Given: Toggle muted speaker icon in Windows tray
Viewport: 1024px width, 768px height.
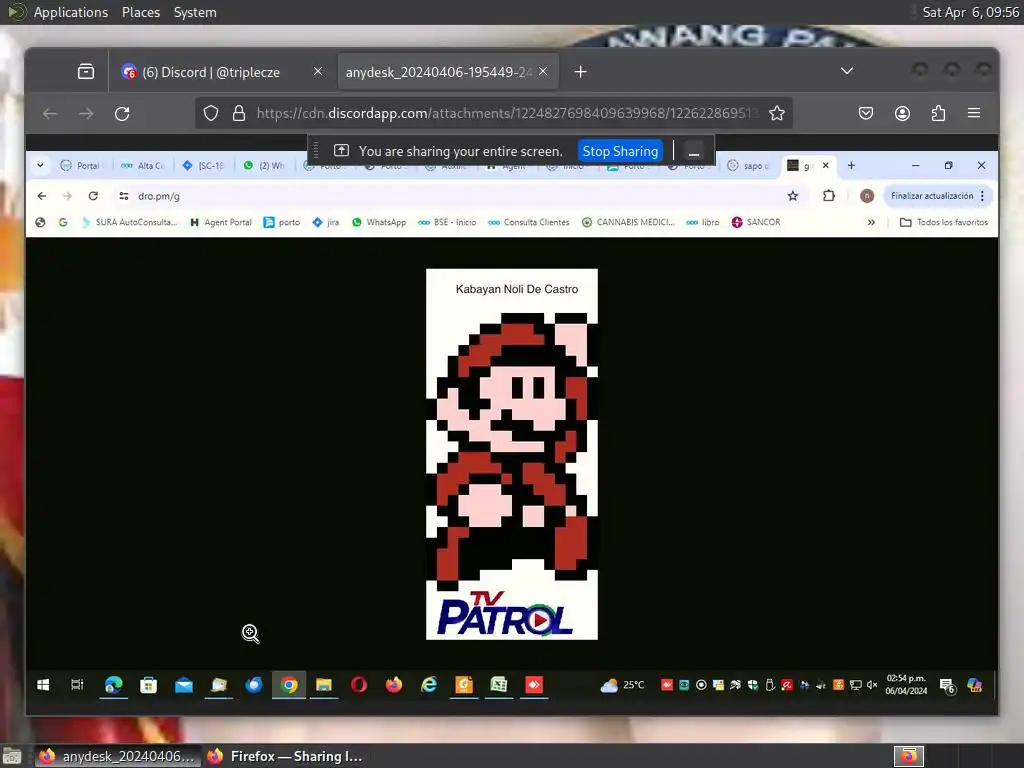Looking at the screenshot, I should point(872,685).
